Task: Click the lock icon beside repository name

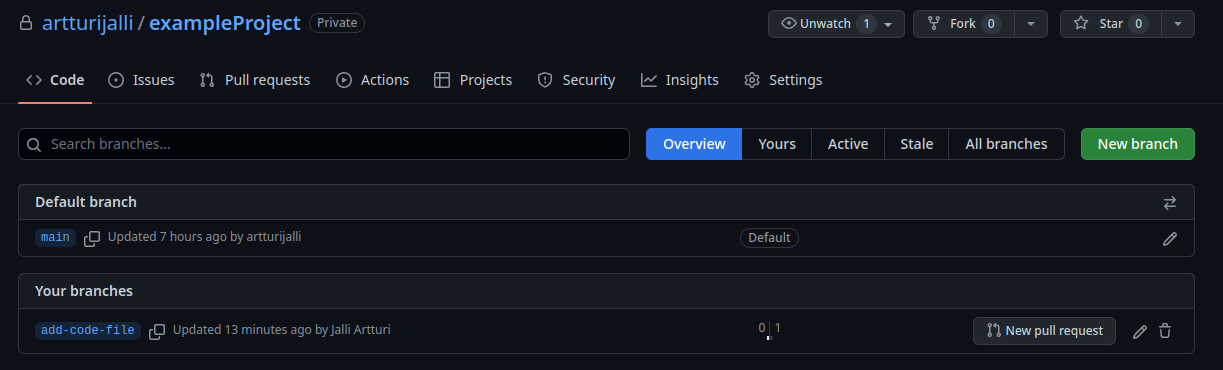Action: click(26, 23)
